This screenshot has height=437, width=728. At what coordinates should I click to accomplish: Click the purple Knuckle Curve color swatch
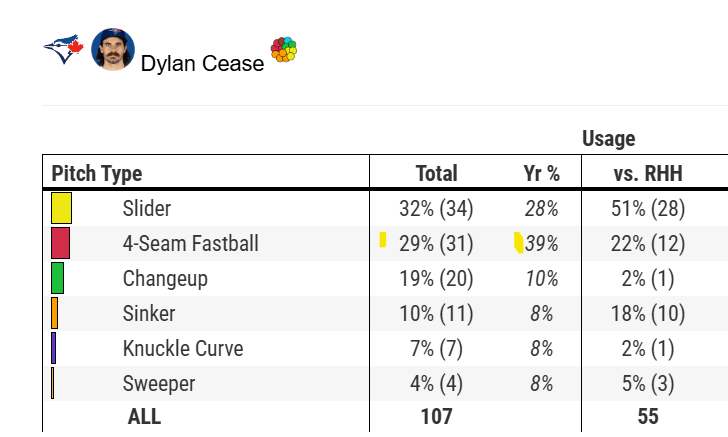(x=54, y=348)
